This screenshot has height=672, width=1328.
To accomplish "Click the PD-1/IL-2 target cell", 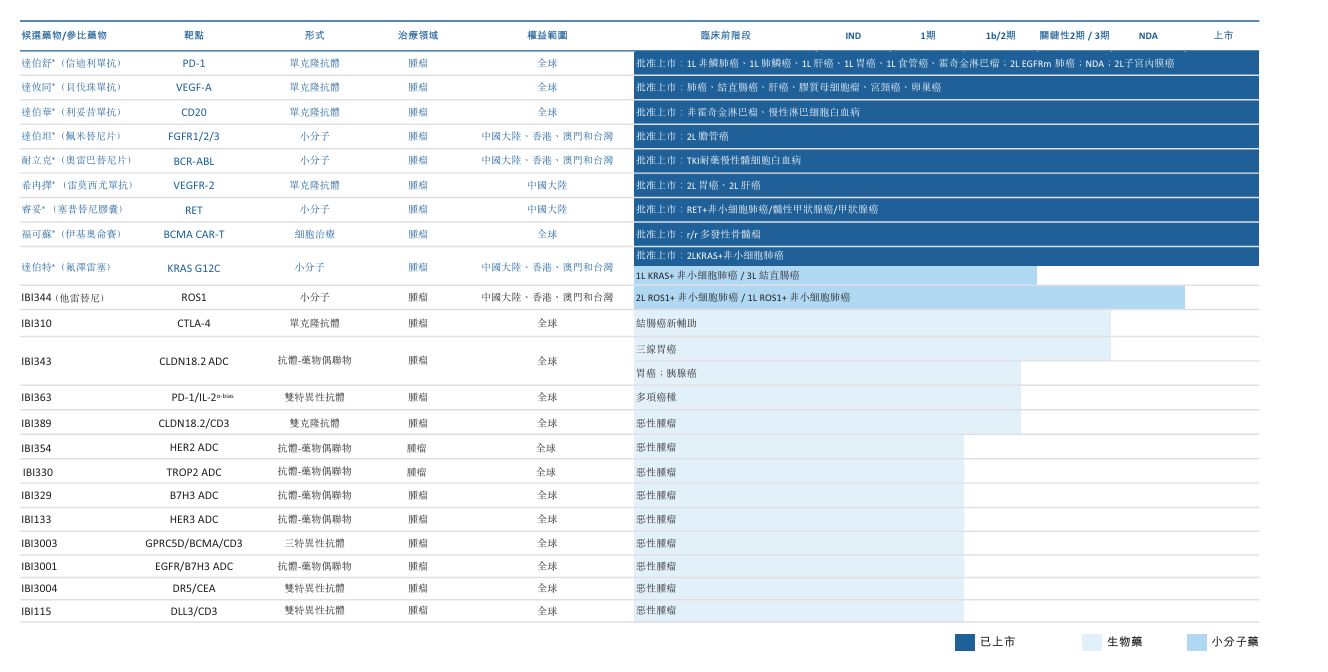I will coord(201,397).
